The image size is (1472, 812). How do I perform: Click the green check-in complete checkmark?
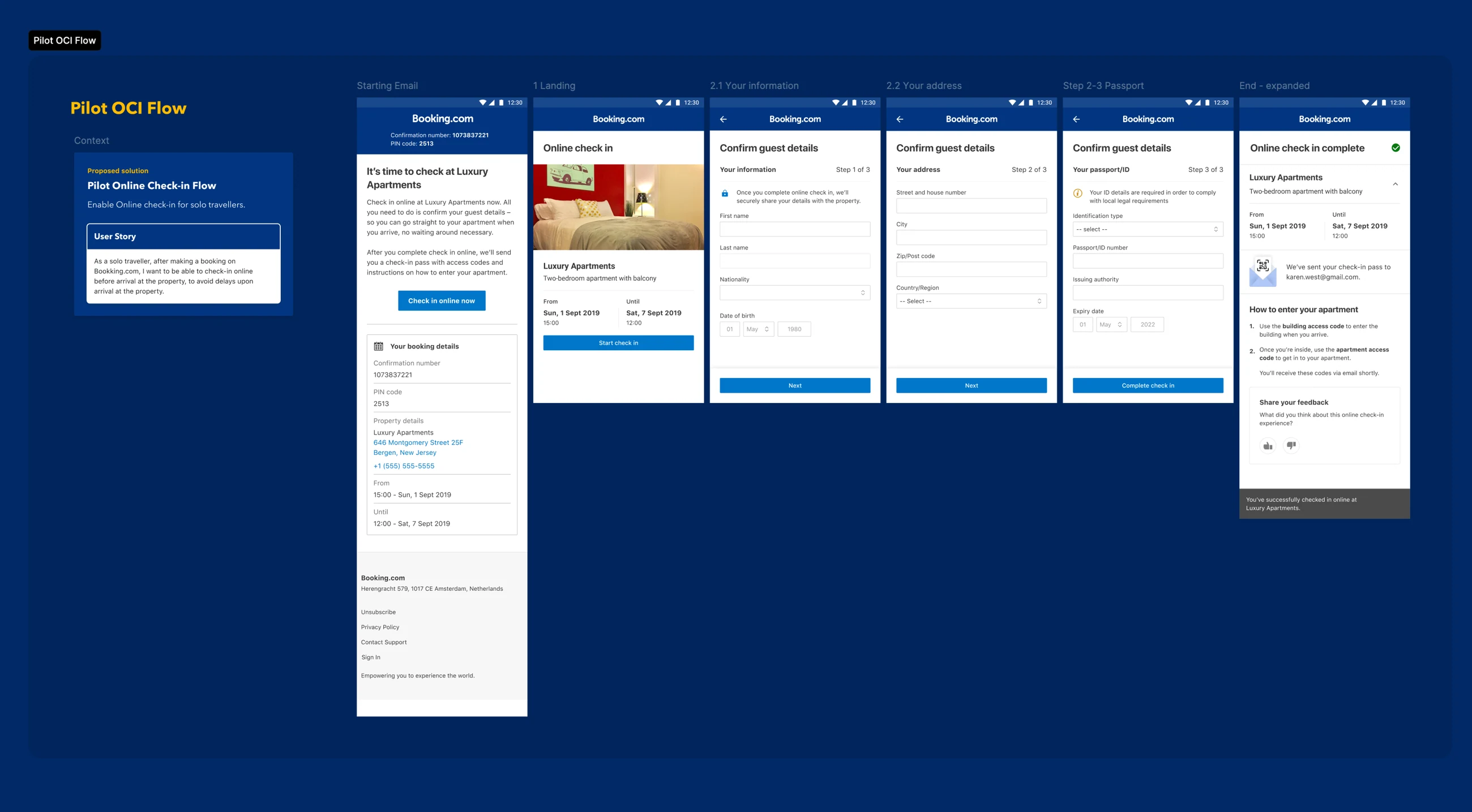click(x=1396, y=148)
